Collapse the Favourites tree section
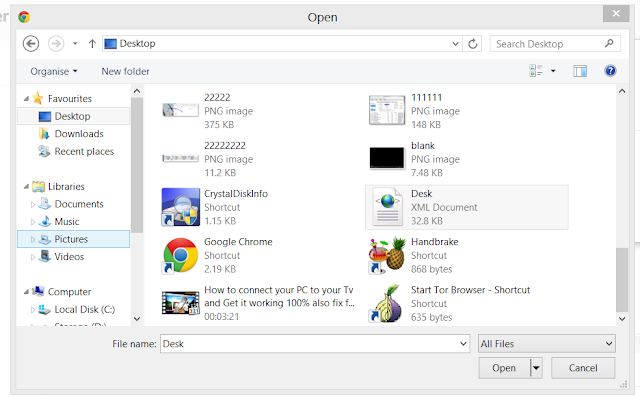The height and width of the screenshot is (400, 640). click(26, 98)
